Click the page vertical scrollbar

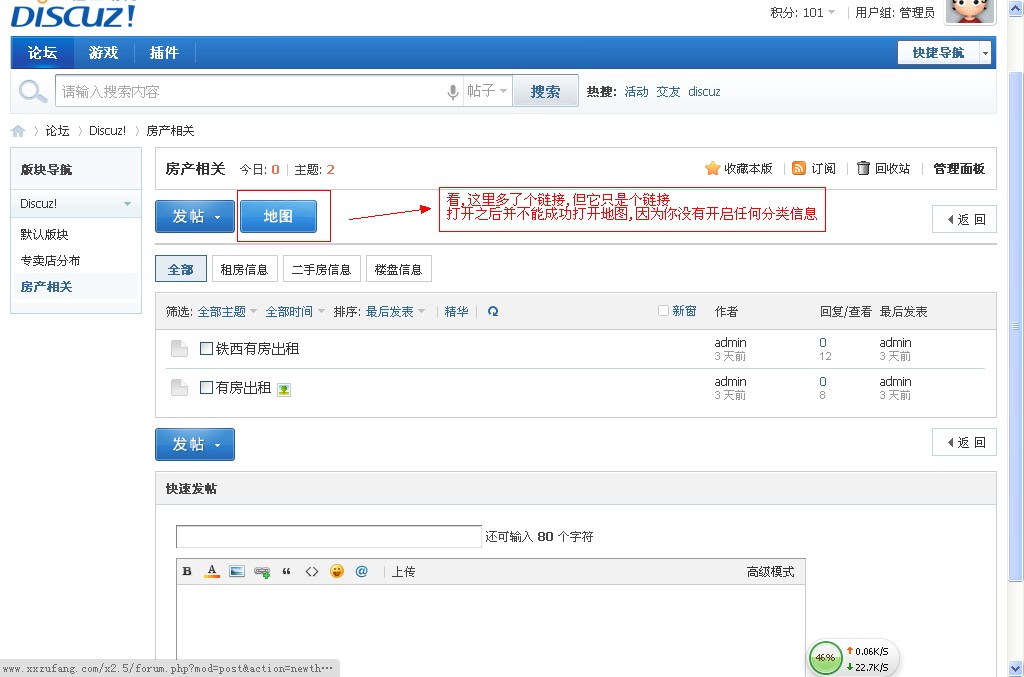(1016, 325)
